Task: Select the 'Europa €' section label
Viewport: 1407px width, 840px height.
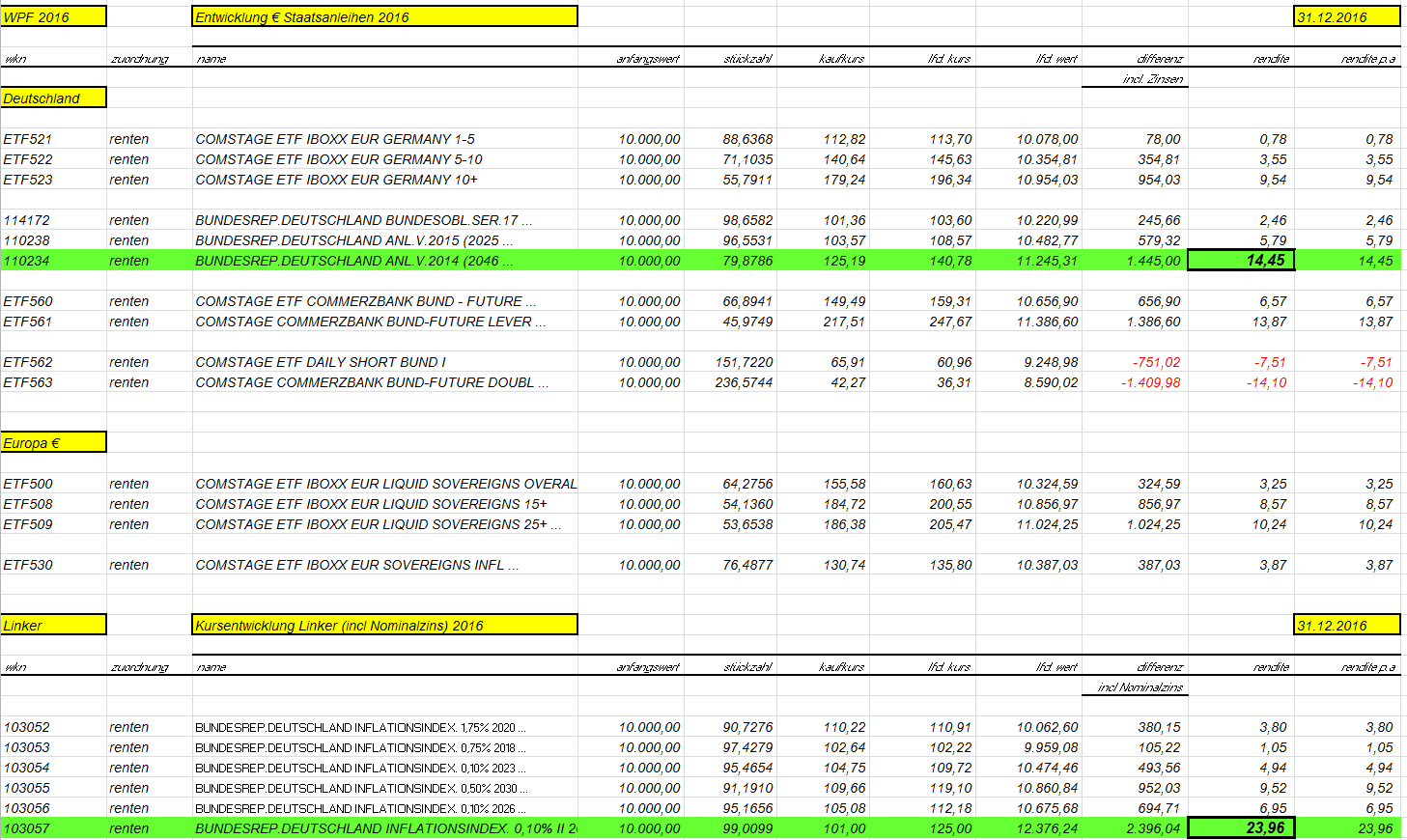Action: tap(53, 442)
